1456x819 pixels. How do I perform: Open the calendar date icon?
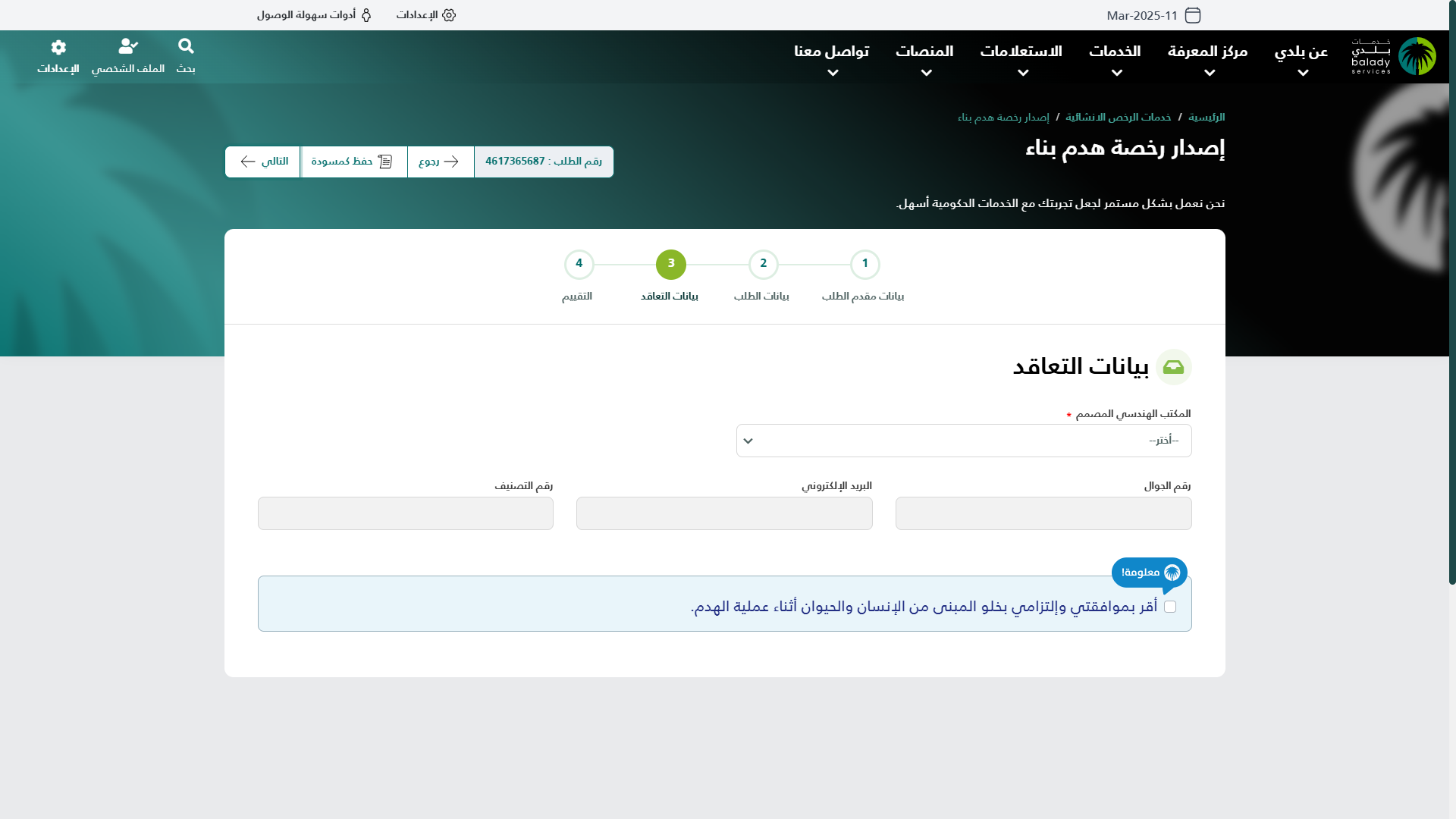pyautogui.click(x=1193, y=15)
